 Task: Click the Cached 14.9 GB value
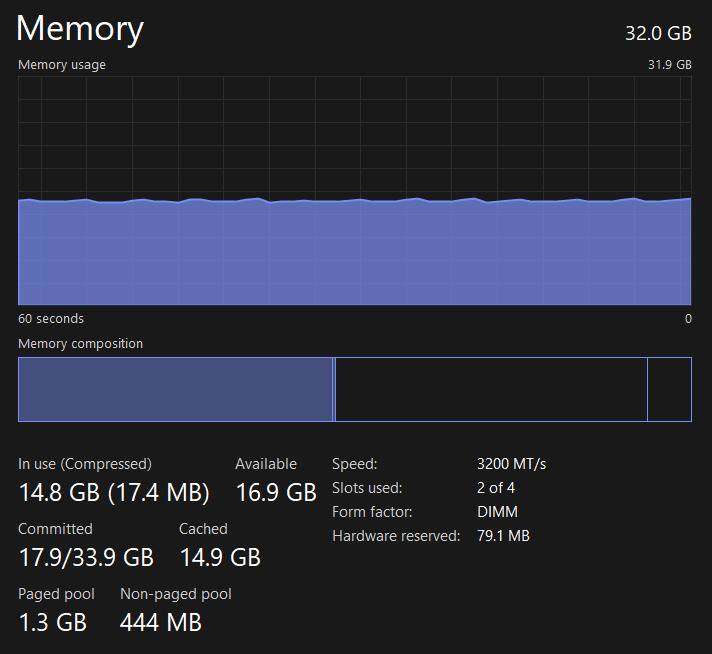[220, 557]
